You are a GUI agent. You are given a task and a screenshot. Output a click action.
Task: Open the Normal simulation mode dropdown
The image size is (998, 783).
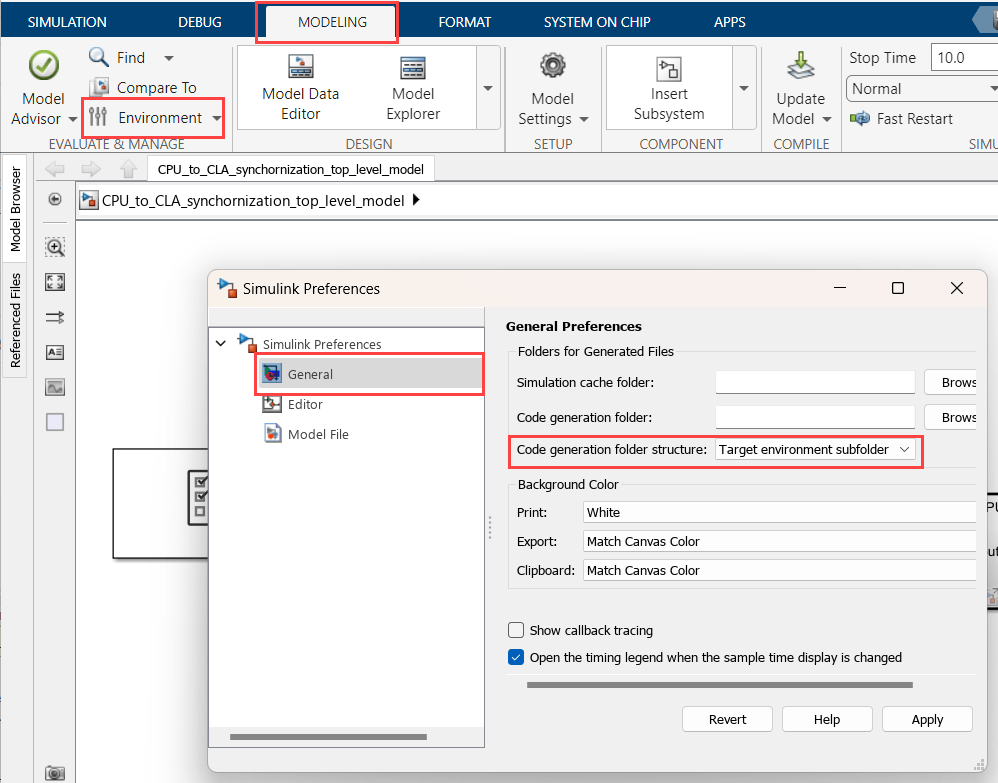[922, 88]
